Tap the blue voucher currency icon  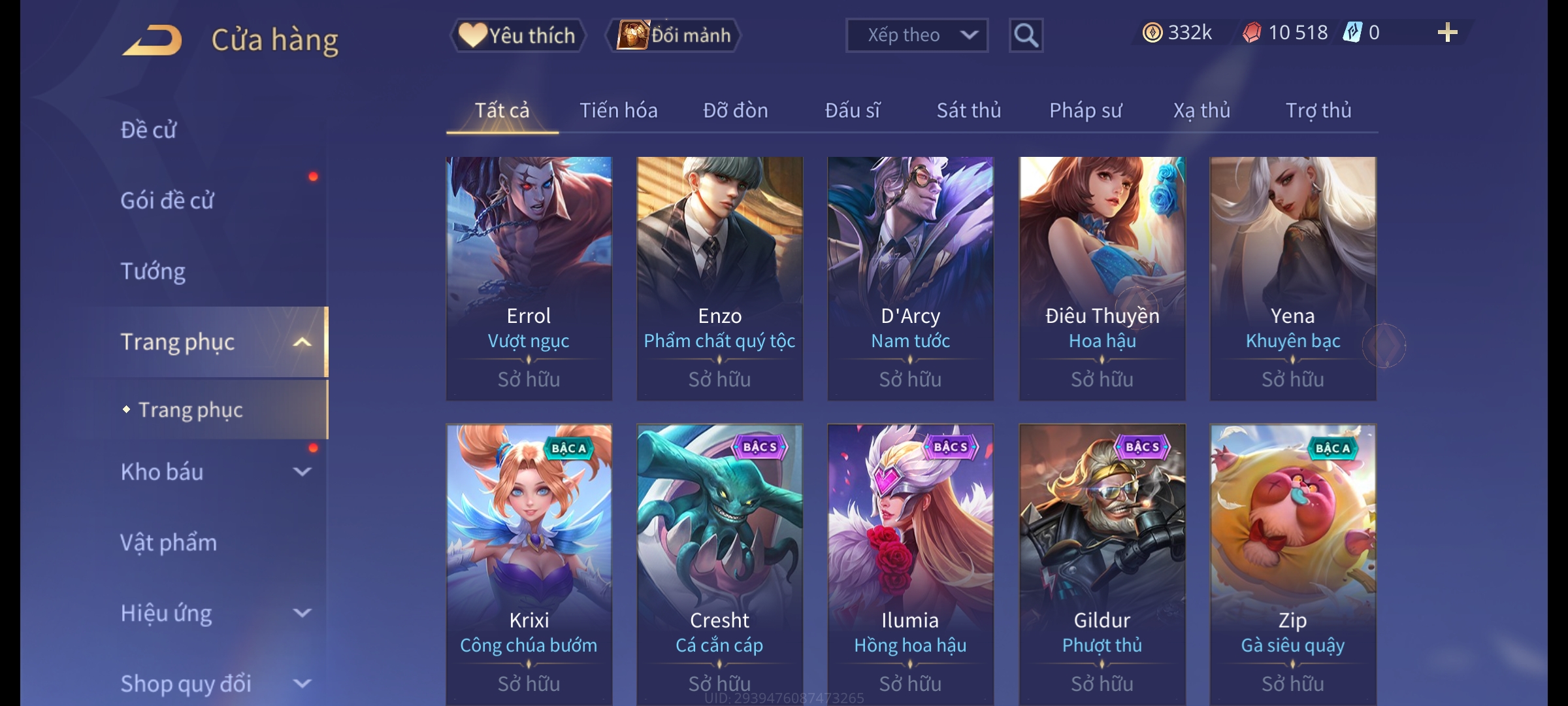click(x=1352, y=33)
